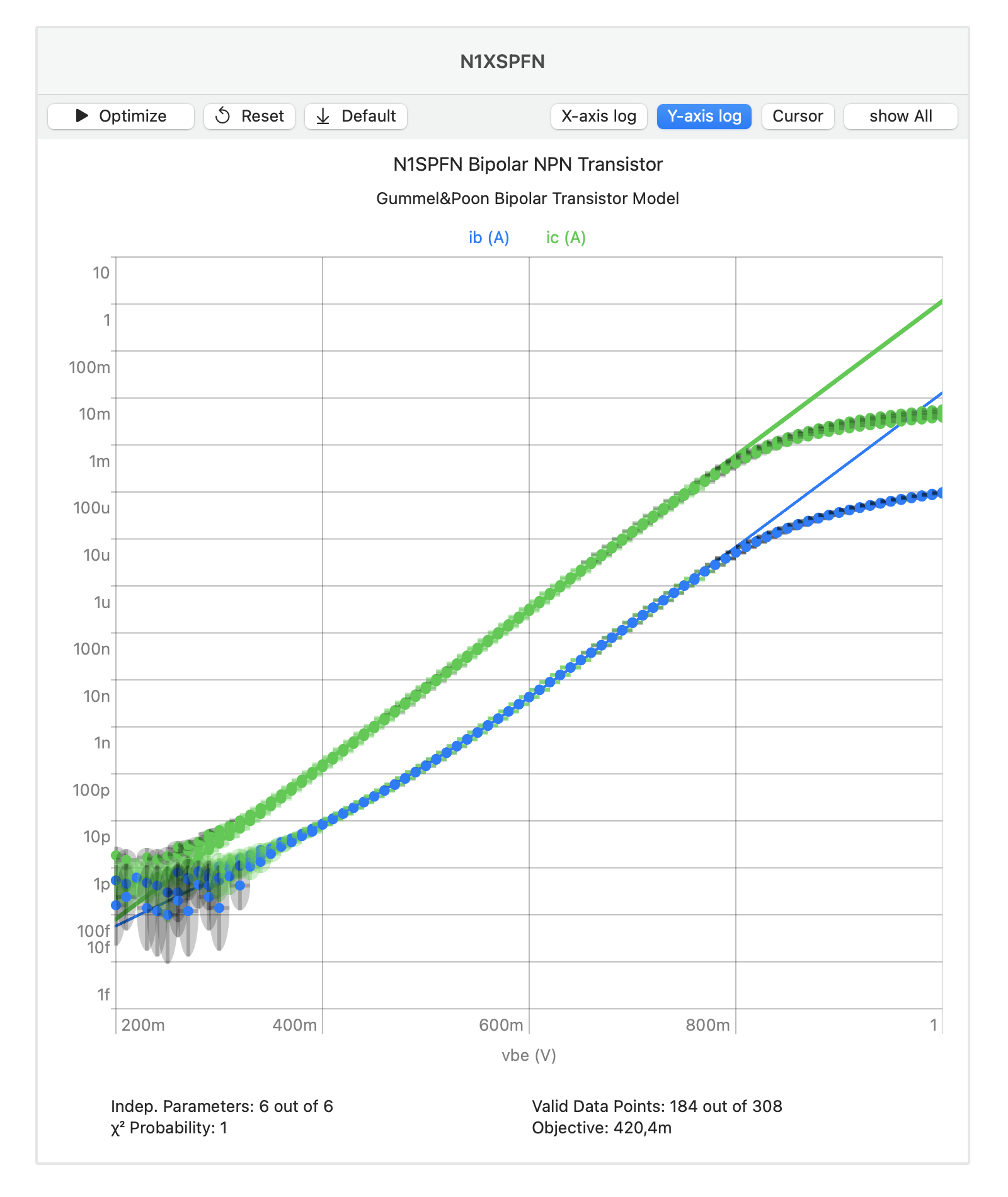Click the N1XSPFN window title
The height and width of the screenshot is (1197, 1008).
pos(502,61)
